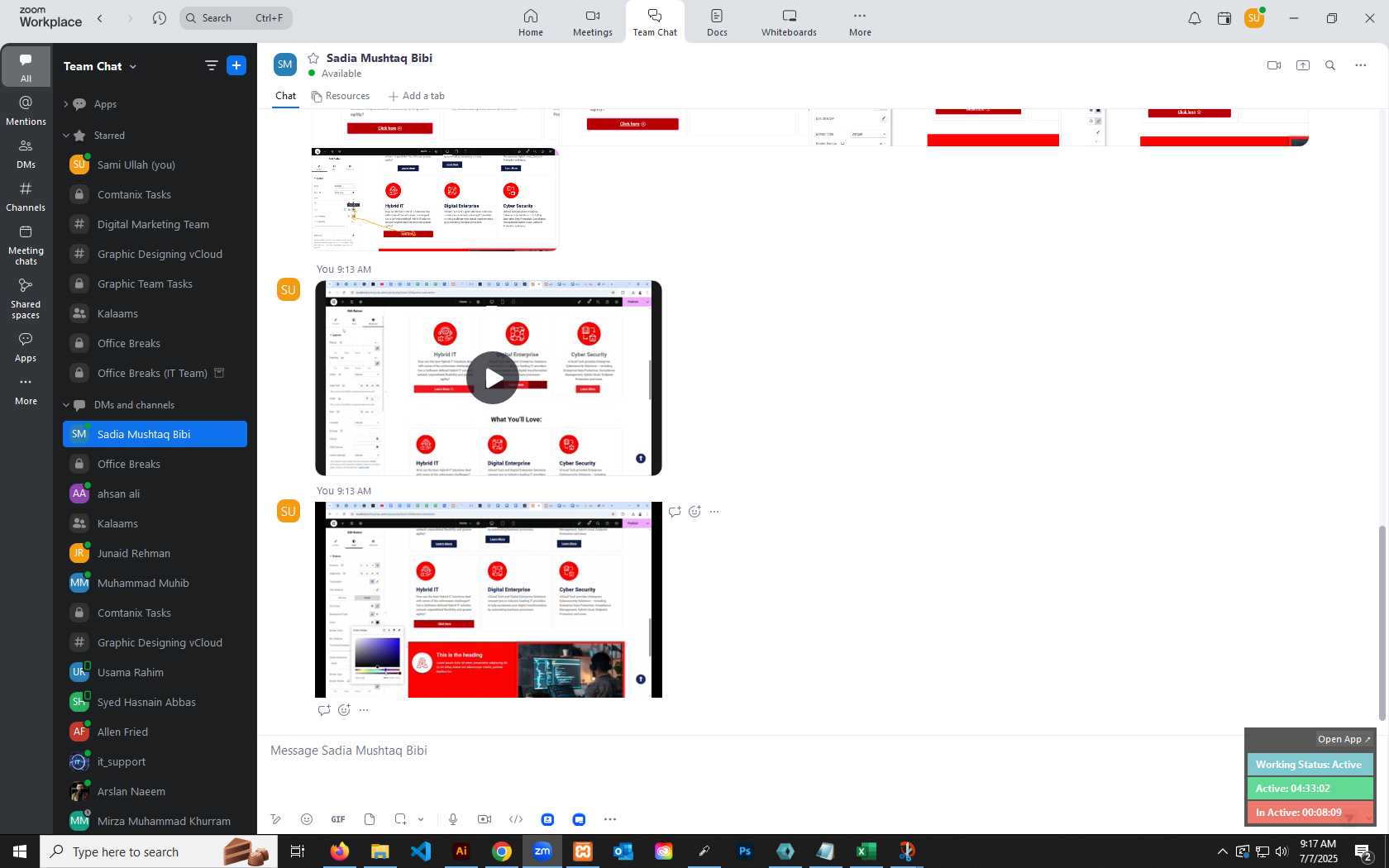1389x868 pixels.
Task: Open the Team Chat filter icon
Action: [212, 65]
